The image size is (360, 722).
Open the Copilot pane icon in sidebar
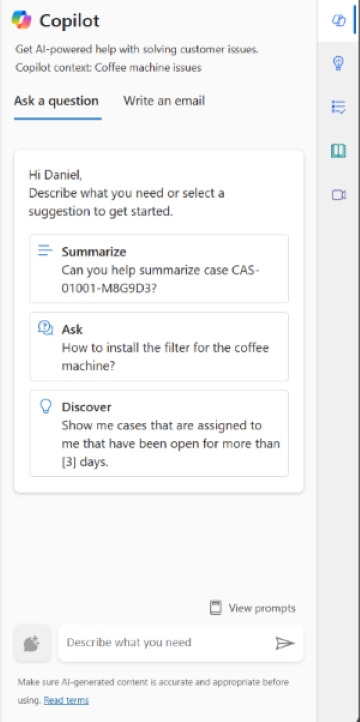tap(339, 21)
